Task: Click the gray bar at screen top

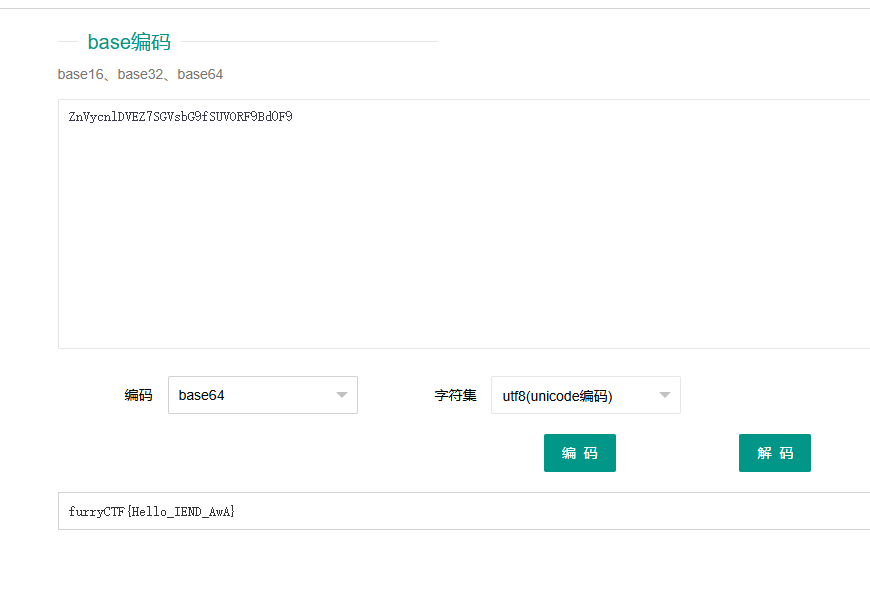Action: coord(435,5)
